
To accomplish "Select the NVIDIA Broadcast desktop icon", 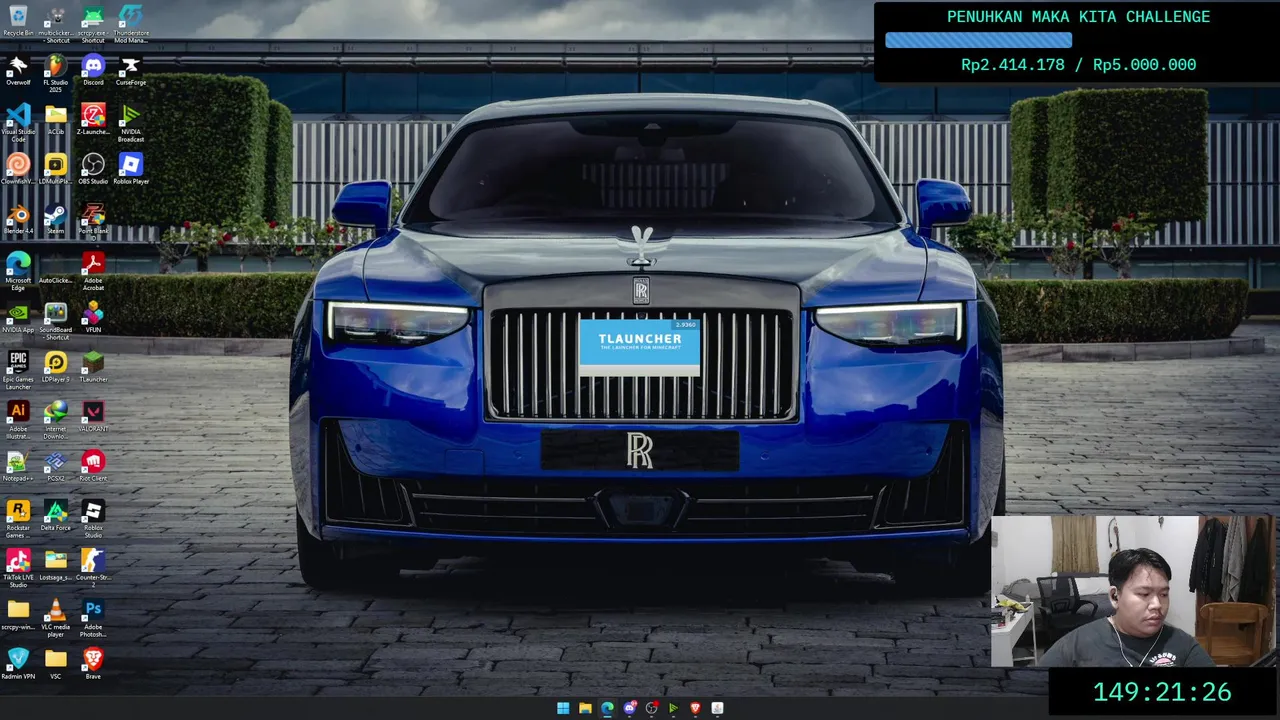I will (x=131, y=123).
